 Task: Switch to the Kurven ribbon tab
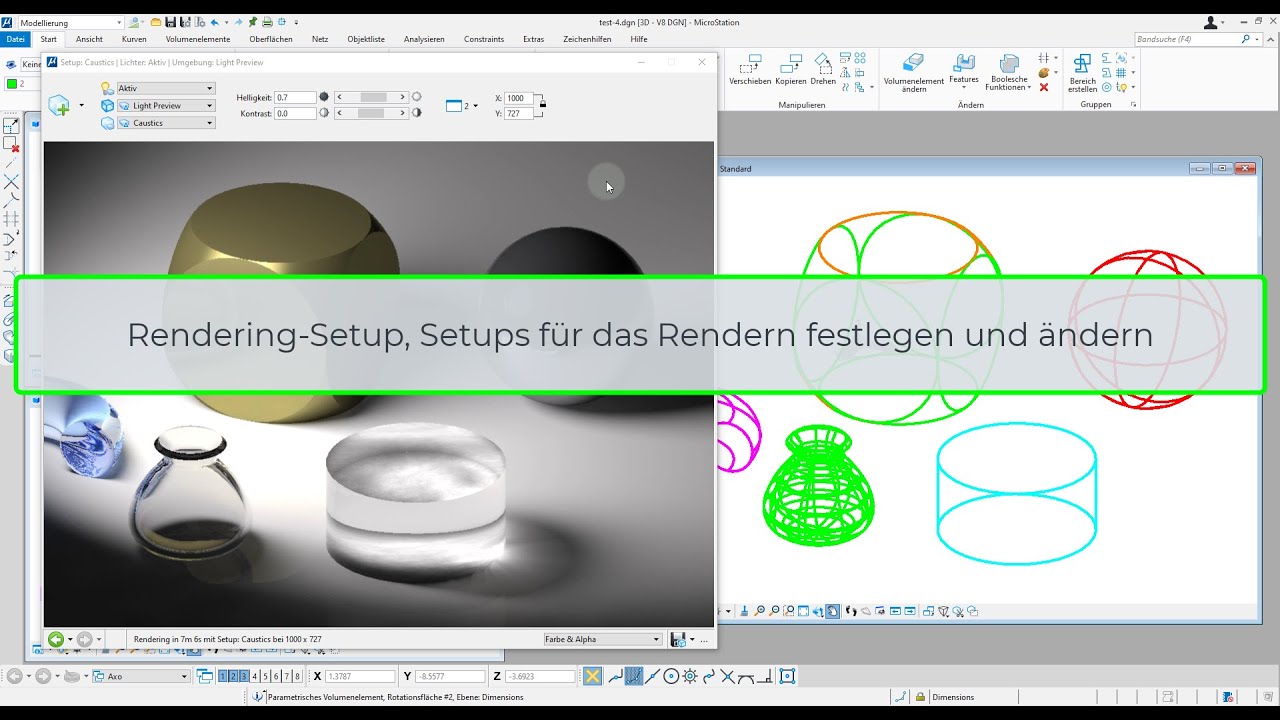134,39
